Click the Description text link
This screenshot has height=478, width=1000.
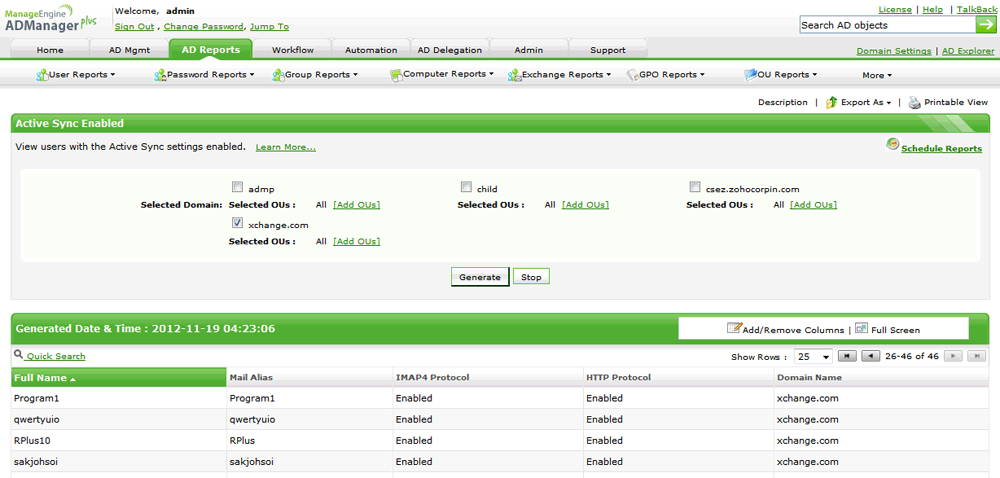pyautogui.click(x=783, y=102)
